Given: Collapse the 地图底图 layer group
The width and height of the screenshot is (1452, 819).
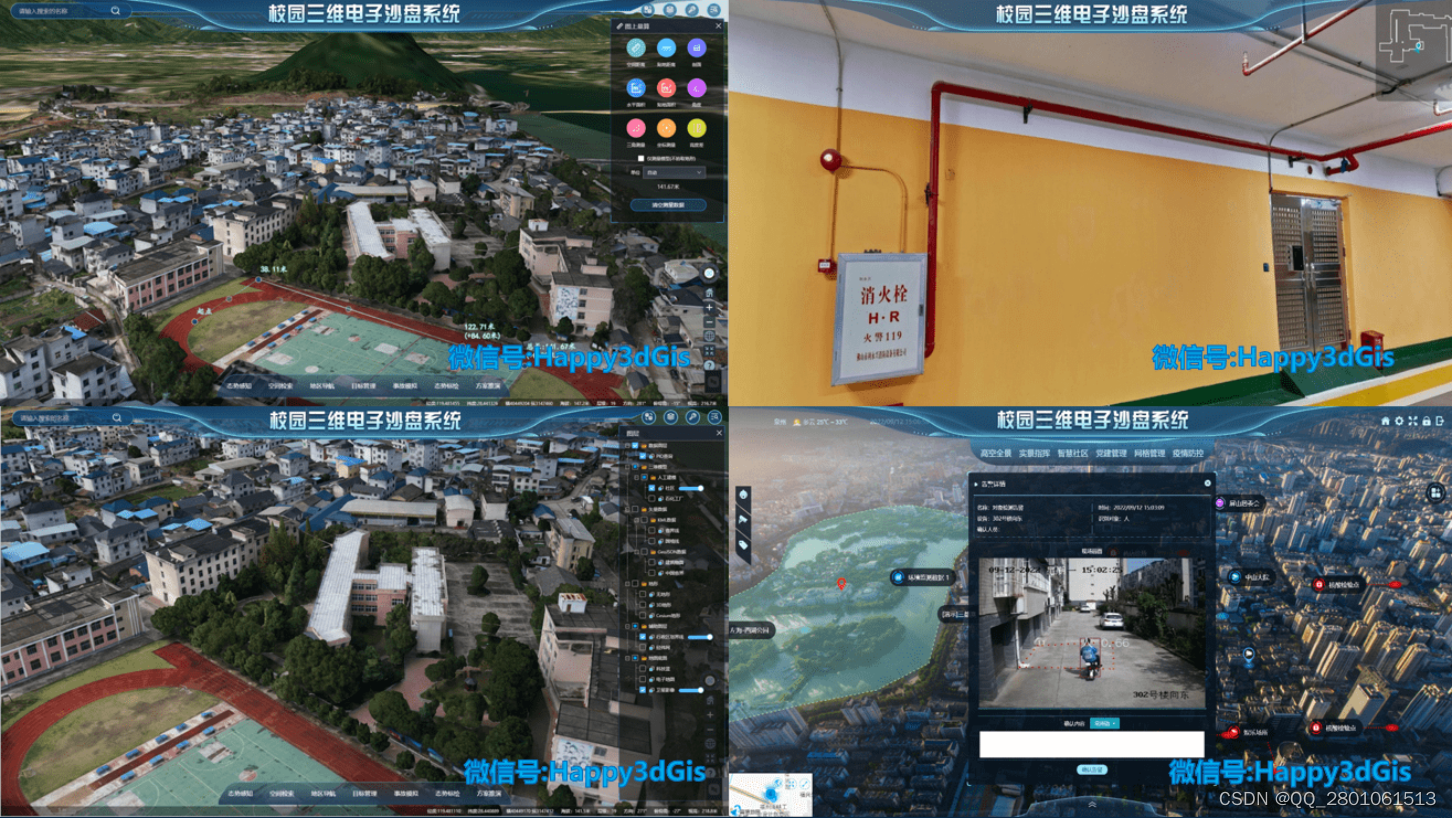Looking at the screenshot, I should click(x=627, y=658).
